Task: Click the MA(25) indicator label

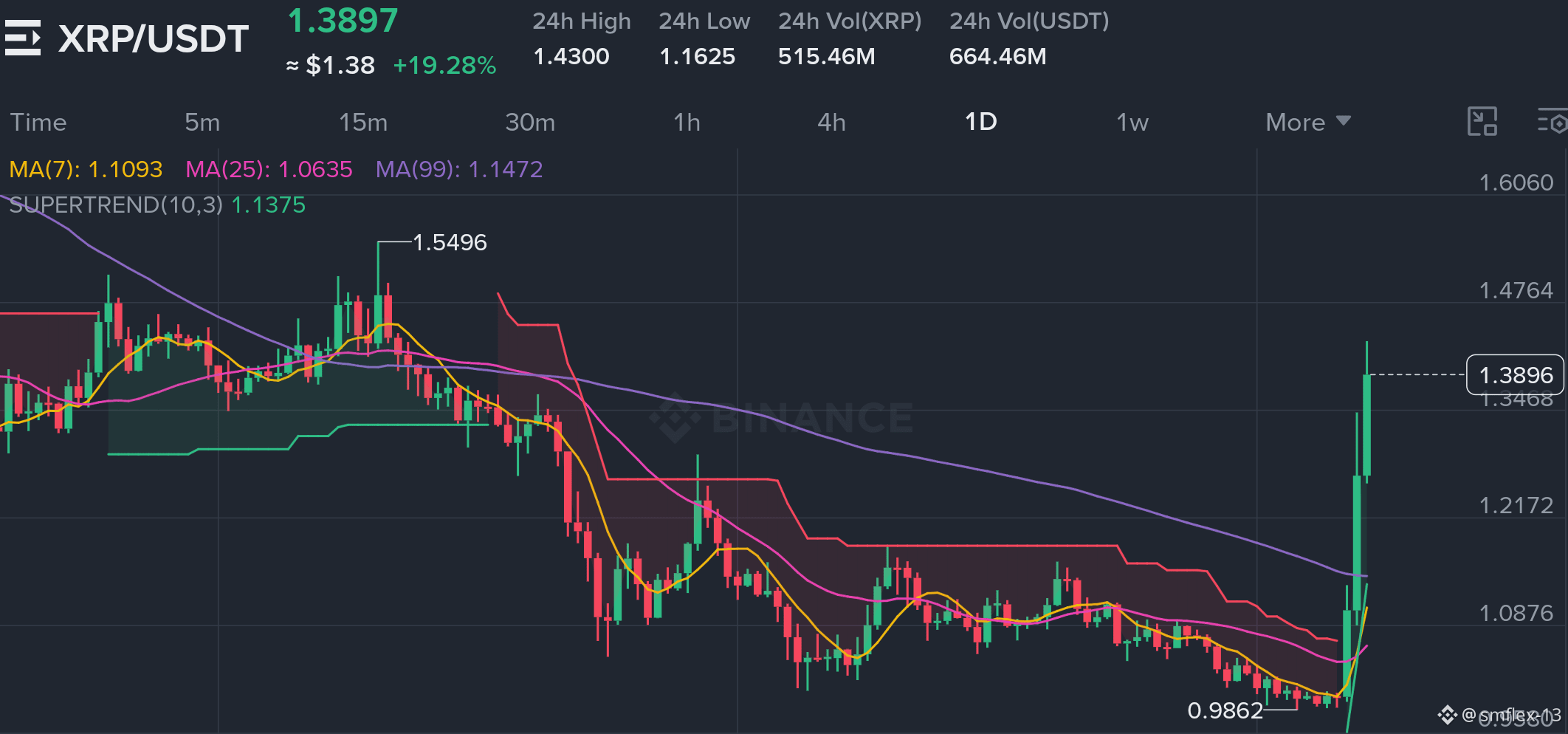Action: (x=269, y=169)
